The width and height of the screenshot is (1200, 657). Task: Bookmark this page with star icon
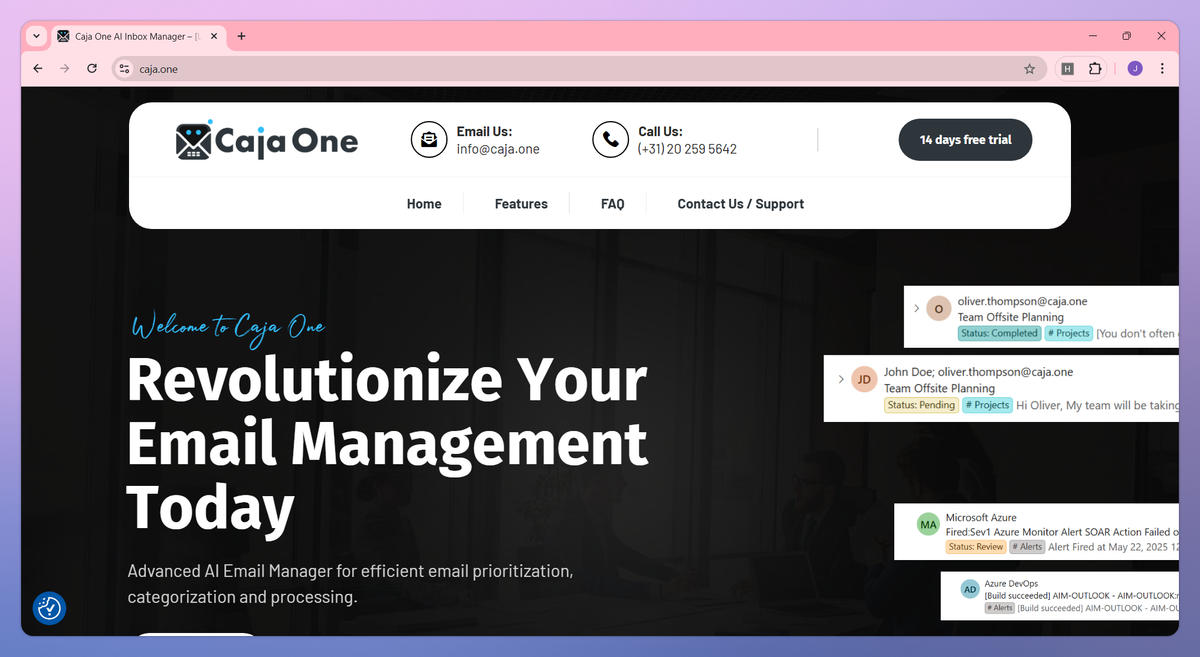(x=1029, y=69)
